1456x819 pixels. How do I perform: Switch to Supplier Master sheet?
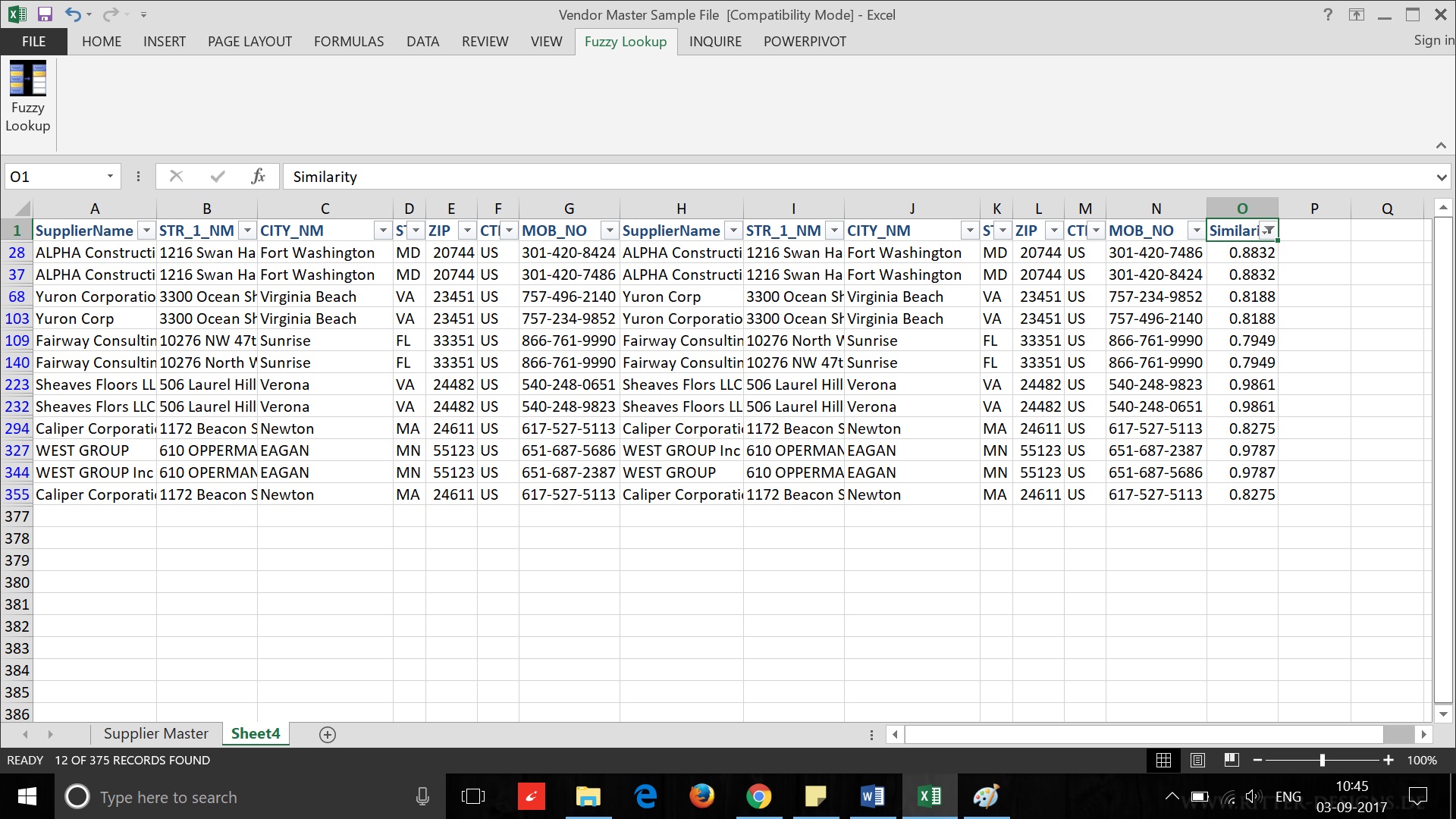156,733
